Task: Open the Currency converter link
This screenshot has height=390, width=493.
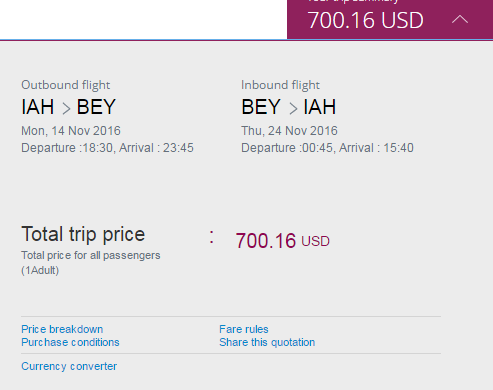Action: tap(69, 366)
